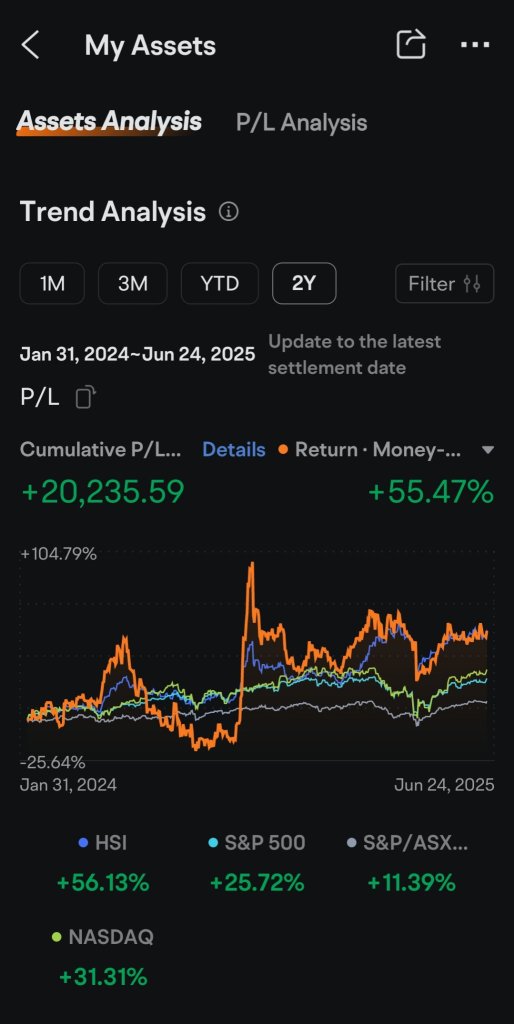Select the YTD time range
This screenshot has width=514, height=1024.
pos(219,283)
